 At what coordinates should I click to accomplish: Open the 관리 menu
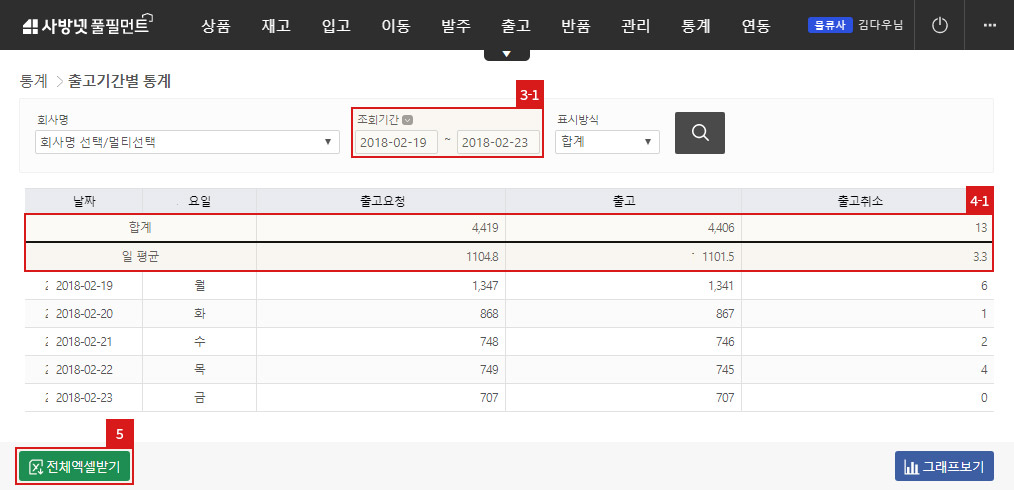coord(636,26)
